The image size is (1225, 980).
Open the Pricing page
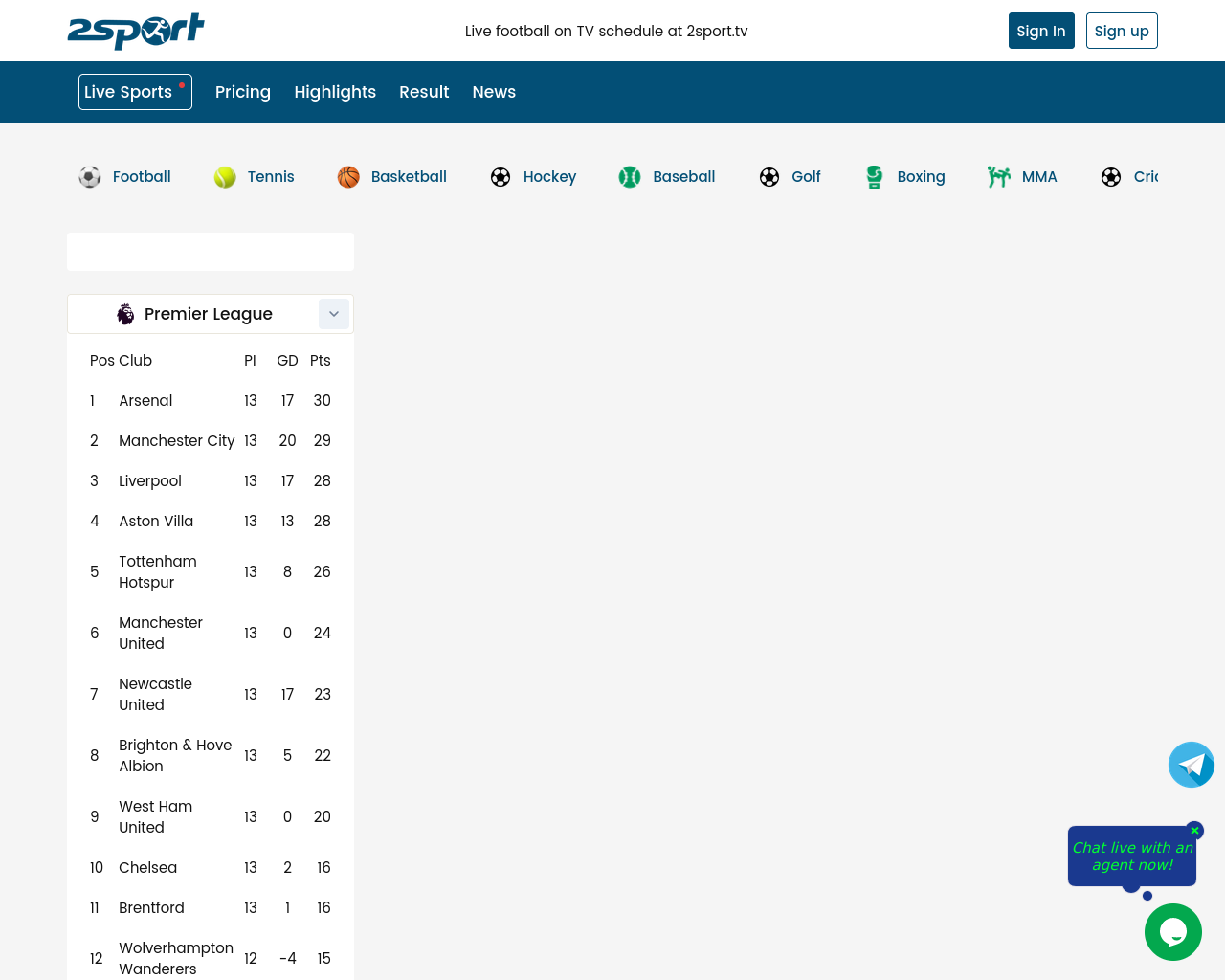click(243, 92)
